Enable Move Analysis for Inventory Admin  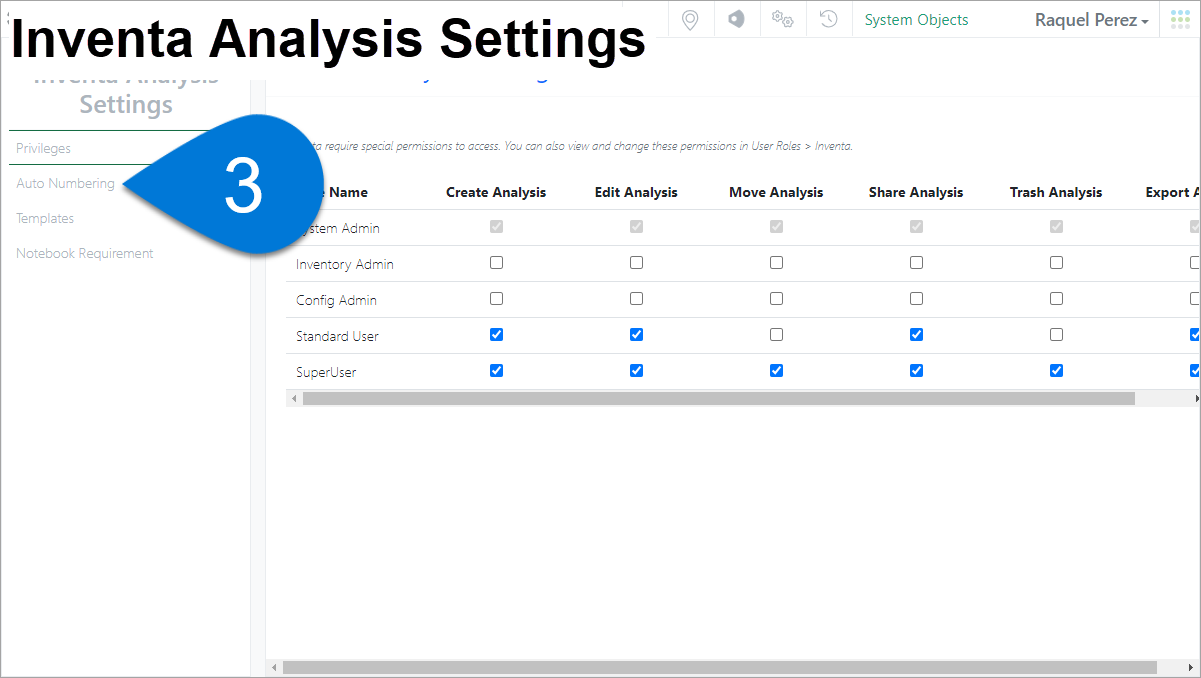click(776, 263)
